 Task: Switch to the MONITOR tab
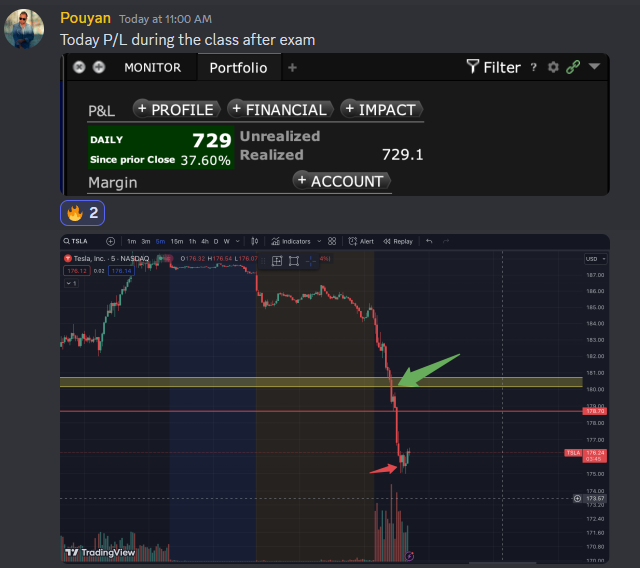[x=152, y=67]
